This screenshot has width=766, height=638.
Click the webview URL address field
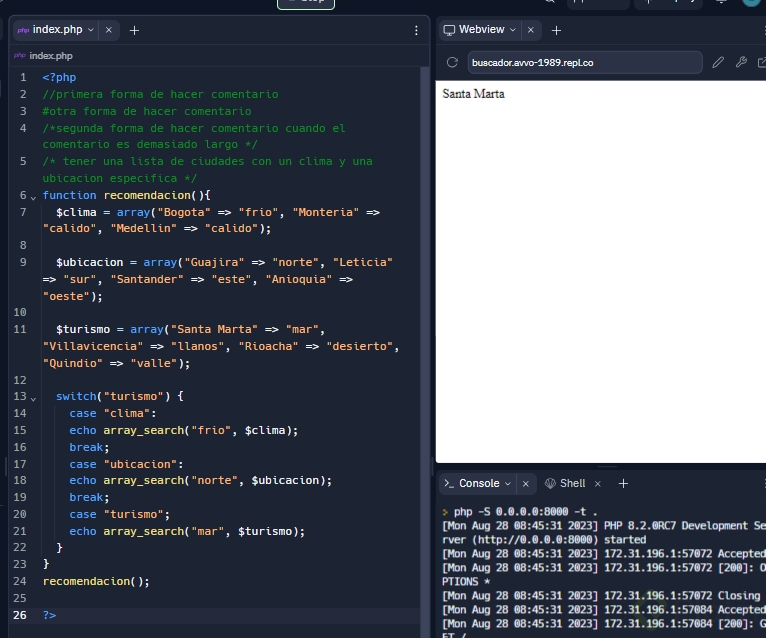(585, 63)
